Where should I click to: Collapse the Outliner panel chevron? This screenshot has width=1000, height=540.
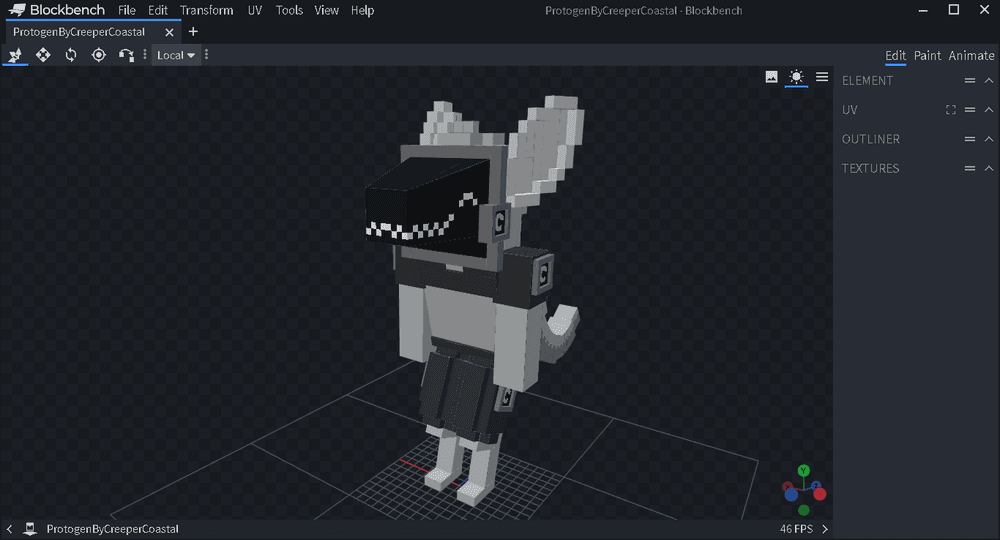[x=988, y=139]
